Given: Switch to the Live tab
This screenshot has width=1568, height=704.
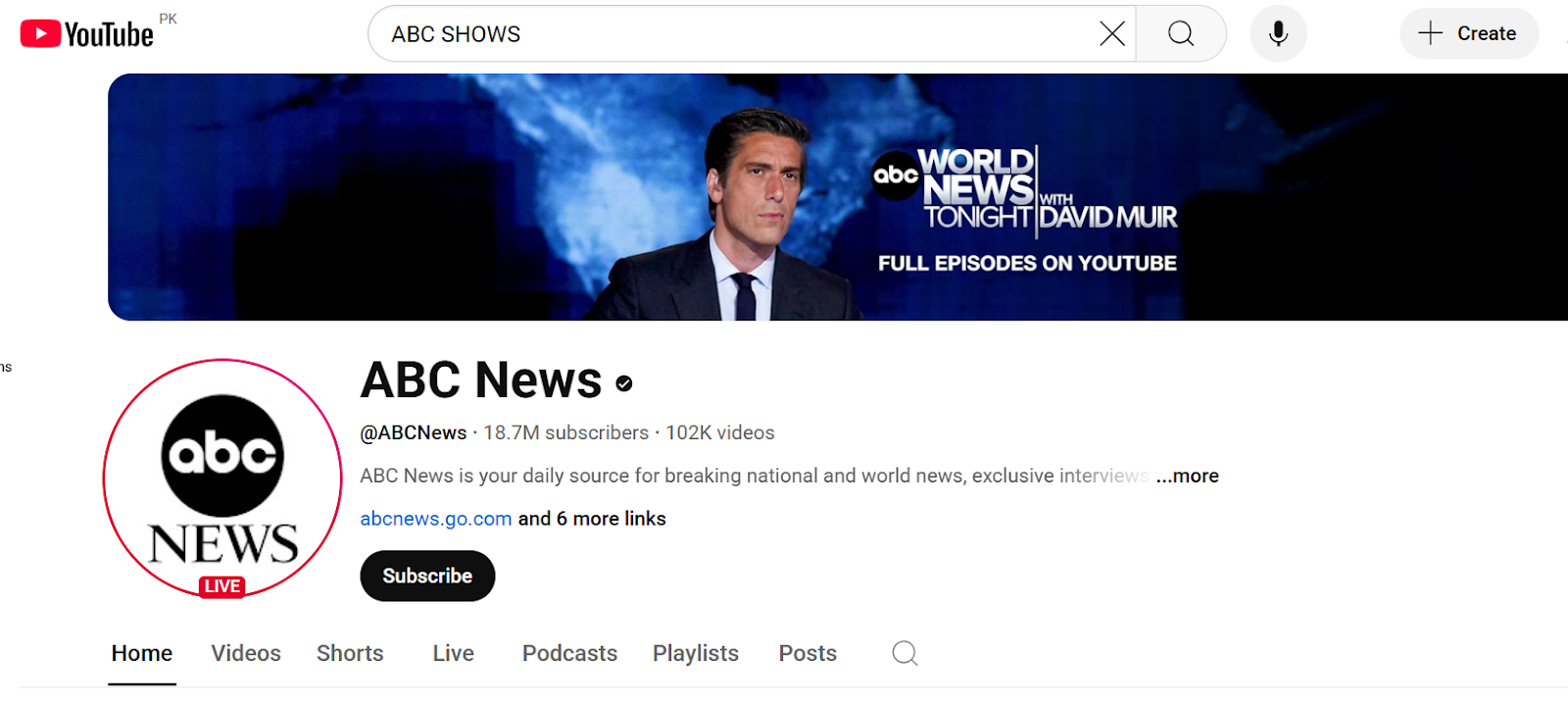Looking at the screenshot, I should click(454, 653).
